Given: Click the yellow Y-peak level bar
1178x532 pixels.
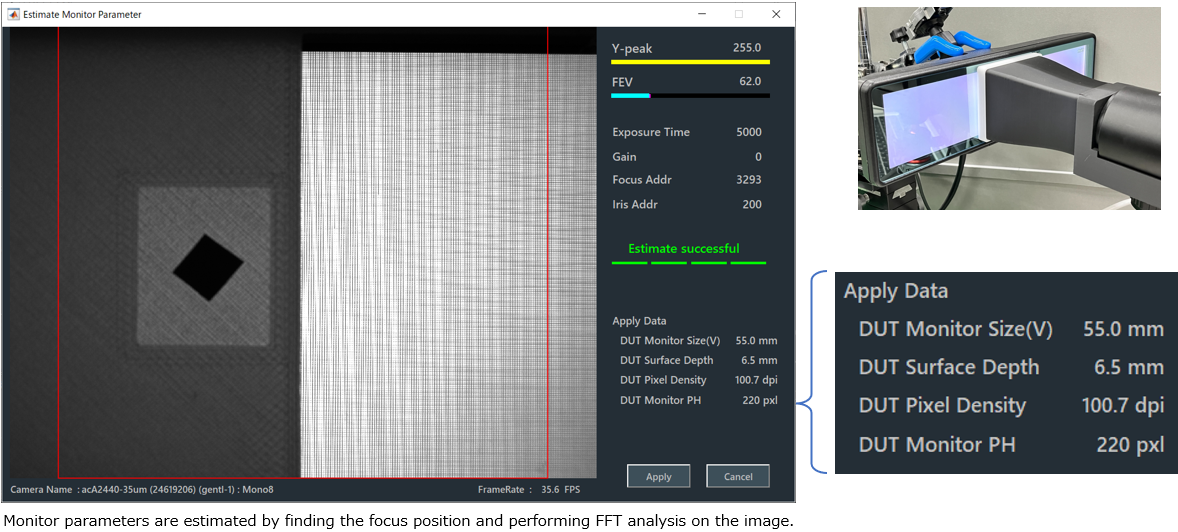Looking at the screenshot, I should tap(690, 62).
